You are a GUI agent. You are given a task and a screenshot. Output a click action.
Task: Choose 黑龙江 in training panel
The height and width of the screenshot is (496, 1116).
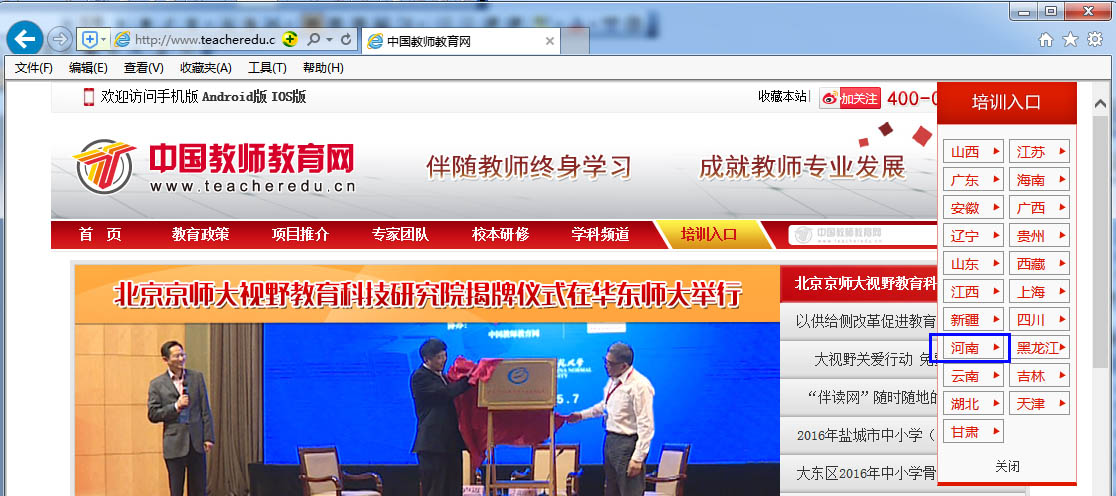coord(1039,348)
